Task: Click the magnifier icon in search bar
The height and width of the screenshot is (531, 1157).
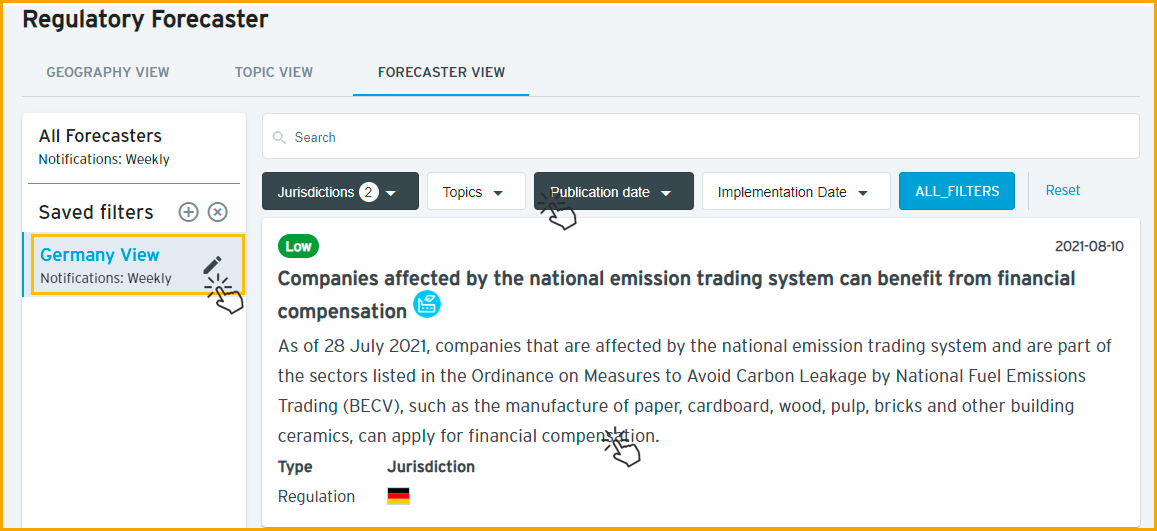Action: pyautogui.click(x=278, y=137)
